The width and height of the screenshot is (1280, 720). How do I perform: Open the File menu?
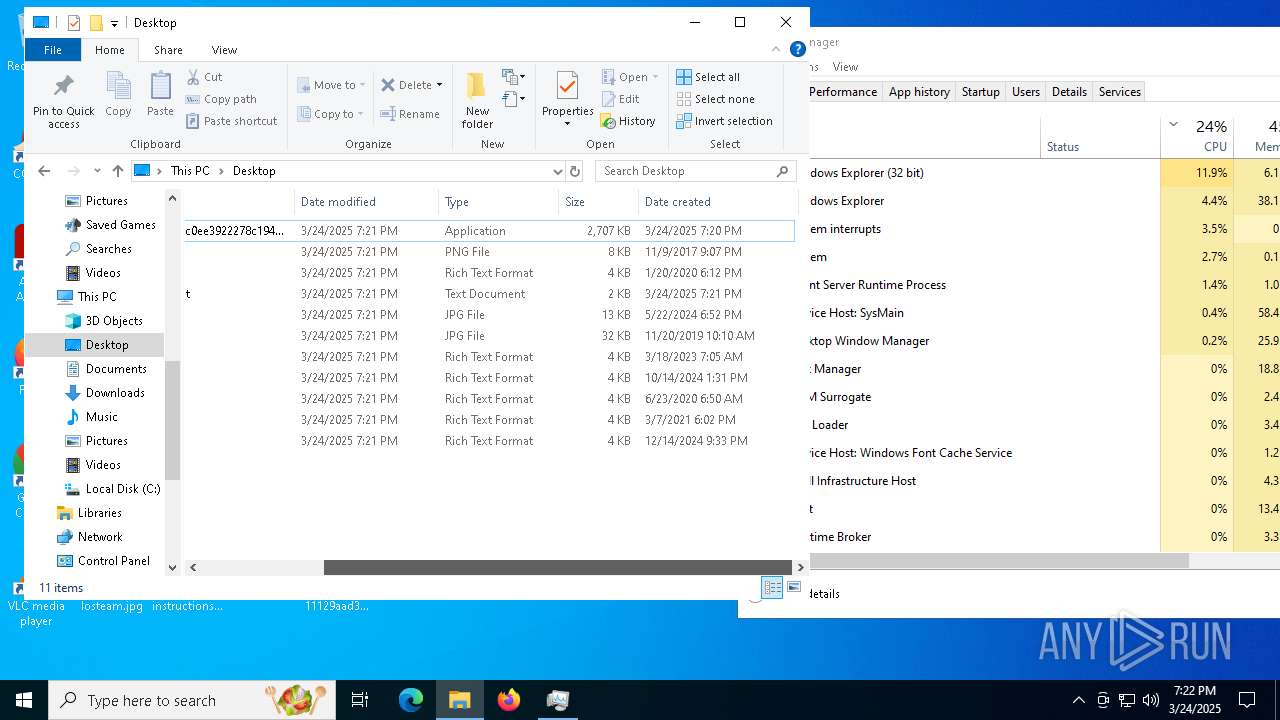point(53,50)
